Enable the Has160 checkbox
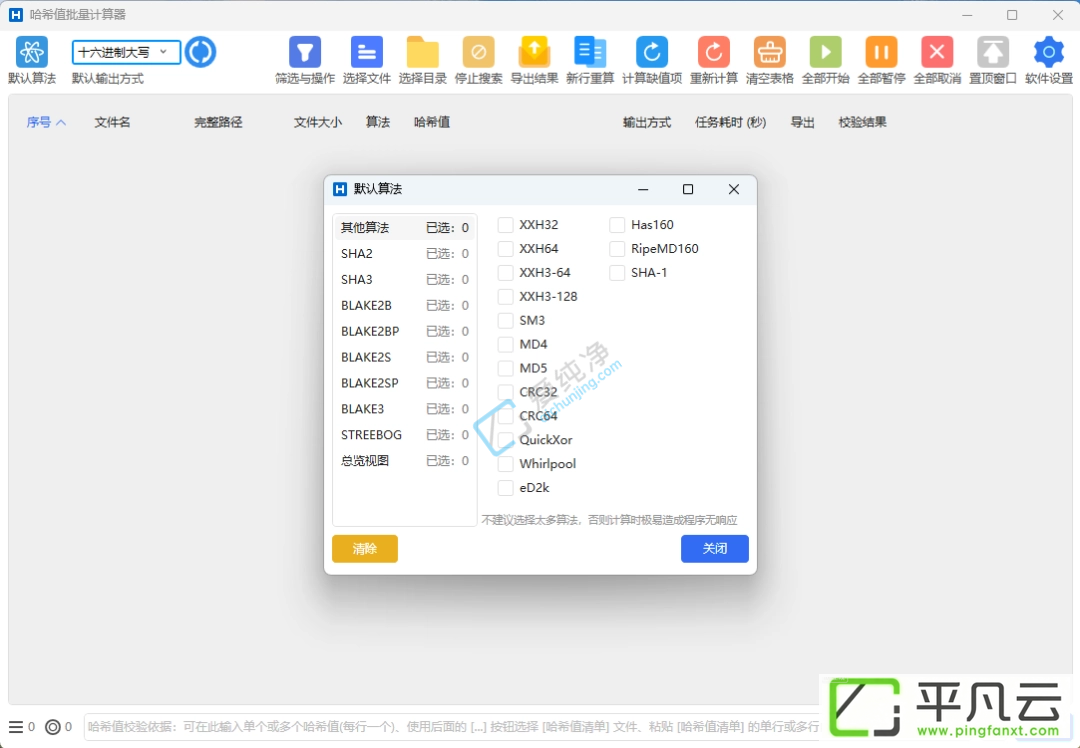The height and width of the screenshot is (748, 1080). (x=617, y=225)
